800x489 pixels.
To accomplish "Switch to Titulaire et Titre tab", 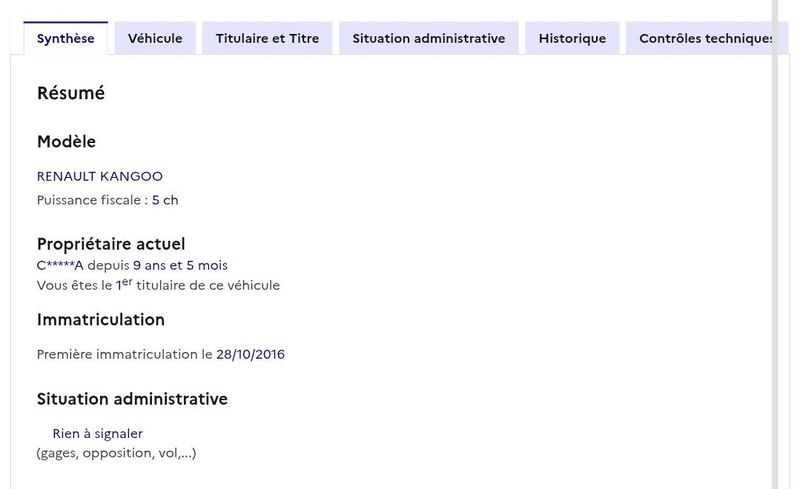I will 267,38.
